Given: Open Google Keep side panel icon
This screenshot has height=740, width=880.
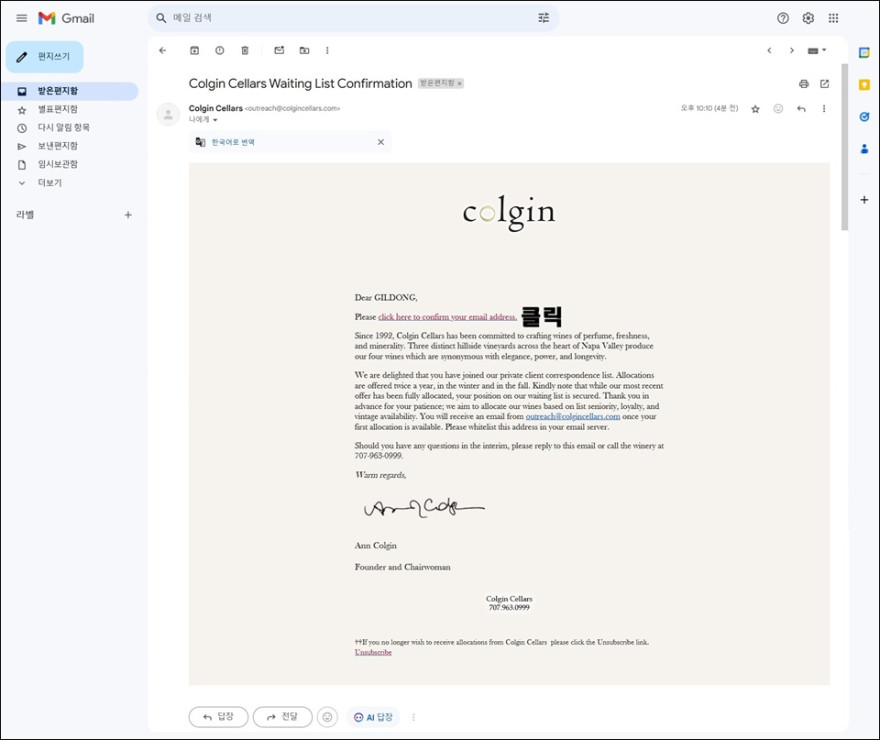Looking at the screenshot, I should point(864,85).
